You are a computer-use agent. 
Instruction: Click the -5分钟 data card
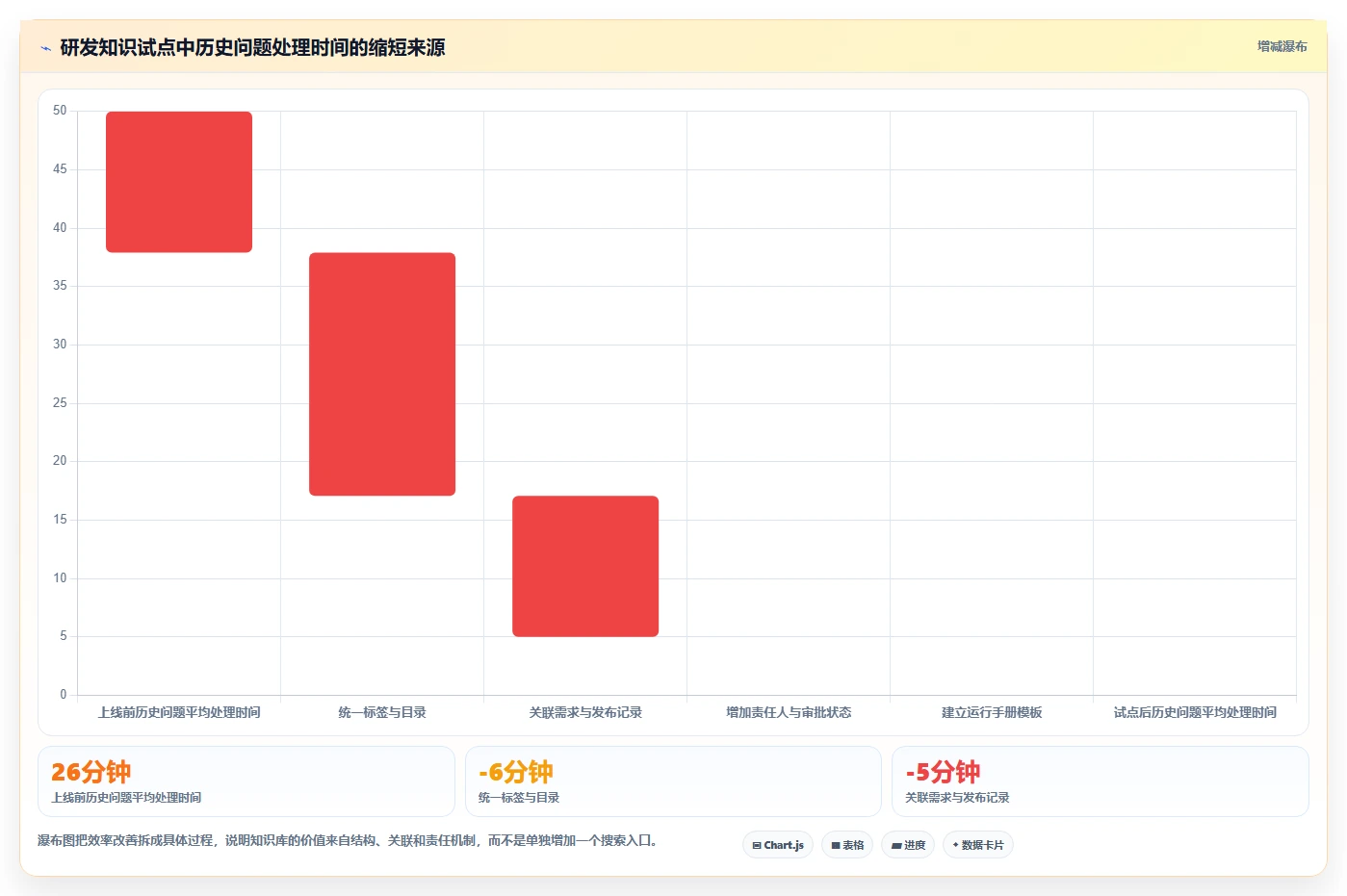point(1101,781)
